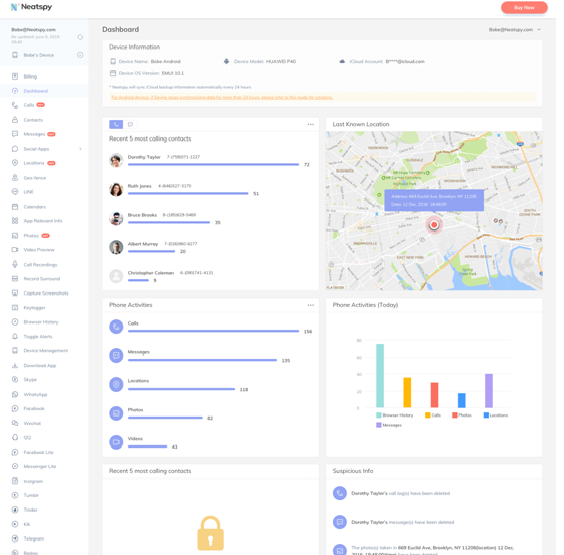The height and width of the screenshot is (555, 564).
Task: Click the Download App icon
Action: (x=15, y=365)
